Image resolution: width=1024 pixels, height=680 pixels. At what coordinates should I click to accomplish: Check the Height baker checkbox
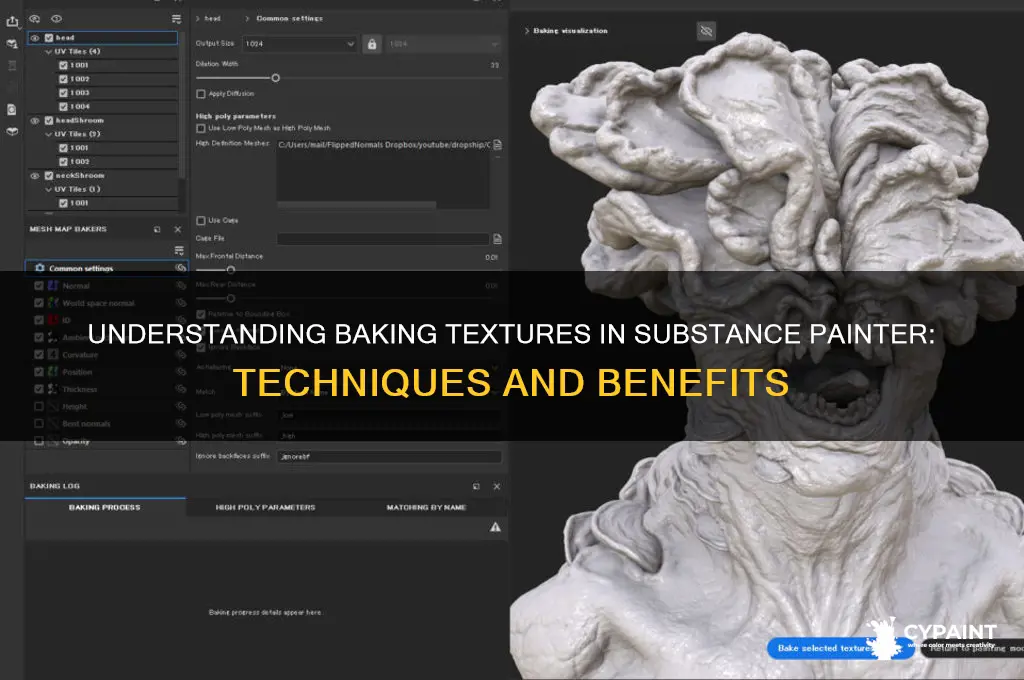click(x=39, y=406)
